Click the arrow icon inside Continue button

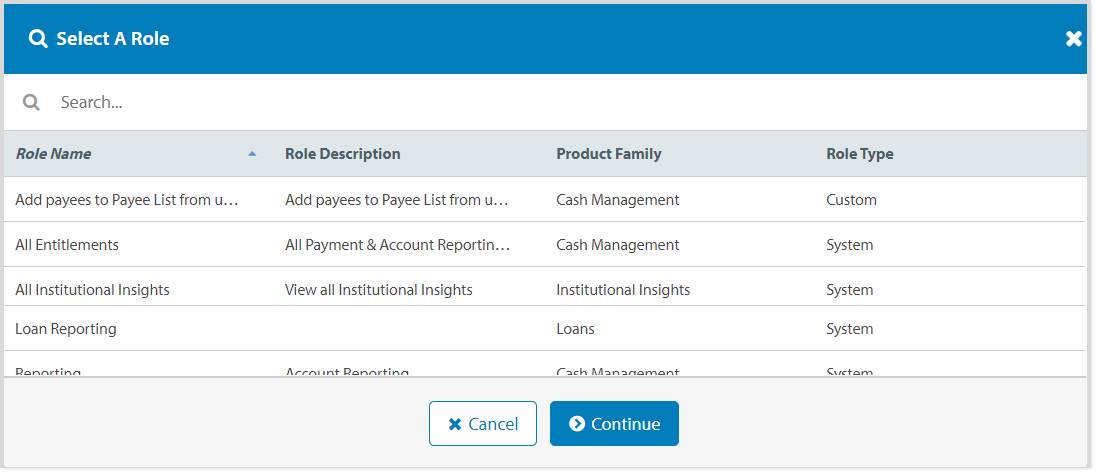click(x=577, y=424)
